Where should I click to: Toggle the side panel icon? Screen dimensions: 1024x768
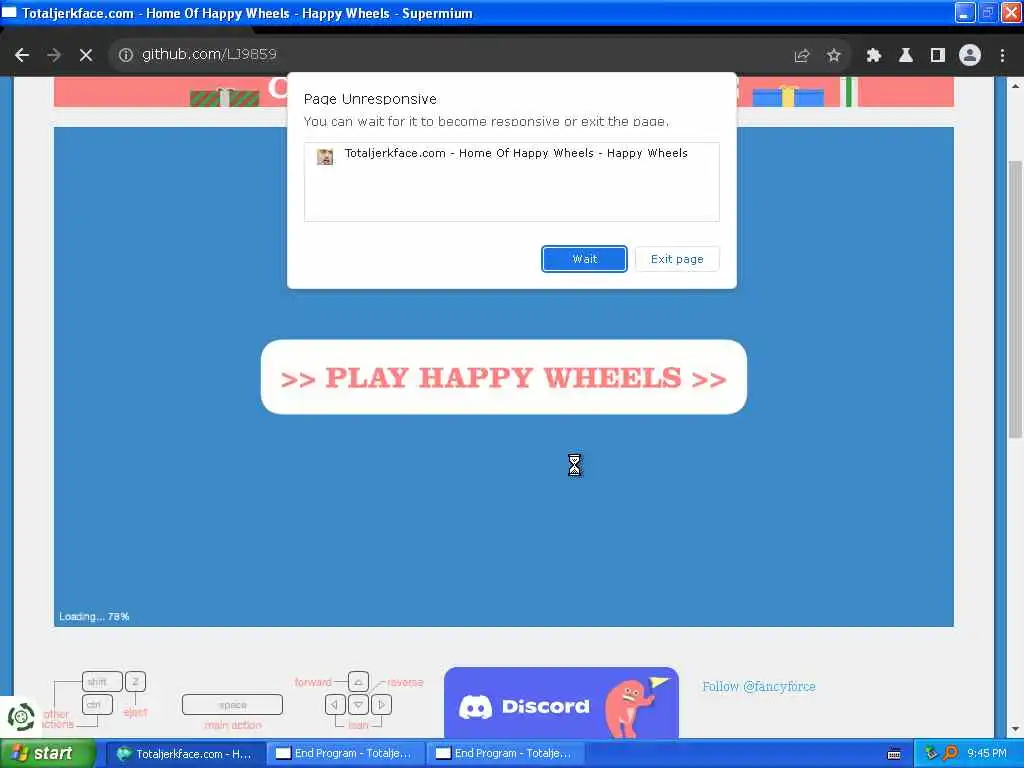coord(937,56)
